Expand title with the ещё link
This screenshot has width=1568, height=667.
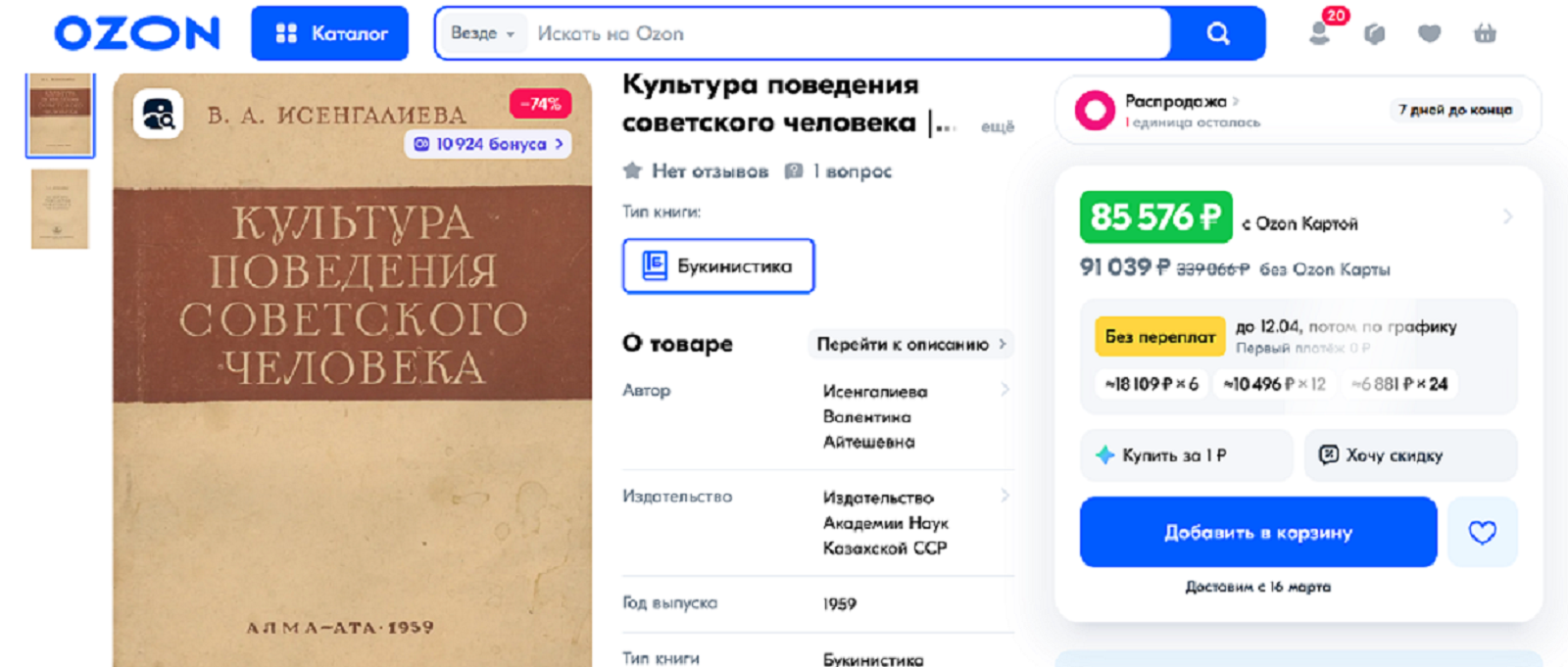(998, 126)
